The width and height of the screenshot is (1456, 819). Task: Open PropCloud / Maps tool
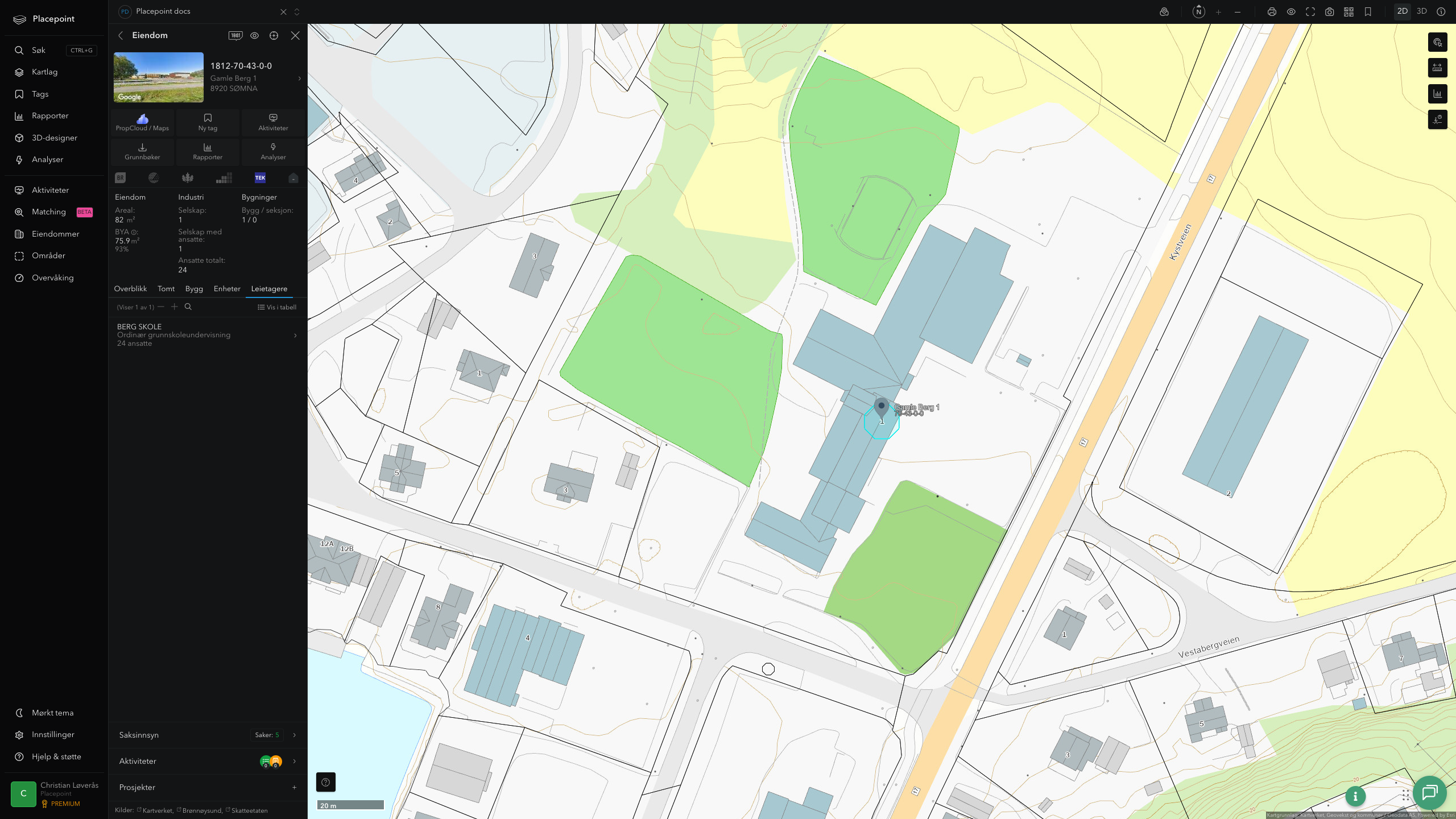[142, 122]
